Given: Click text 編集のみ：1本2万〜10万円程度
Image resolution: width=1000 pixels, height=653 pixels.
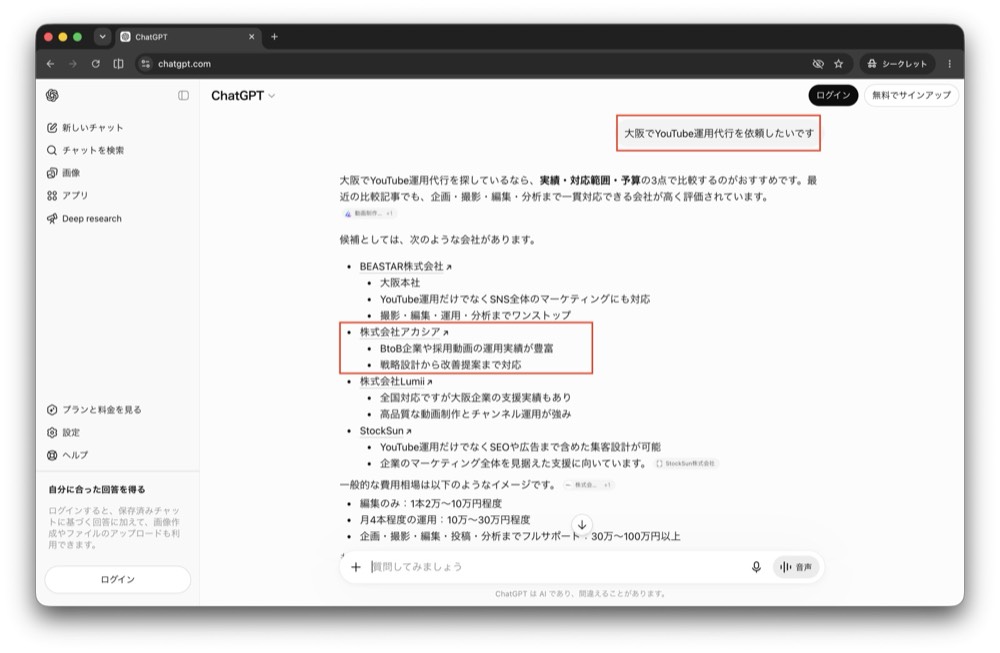Looking at the screenshot, I should [430, 503].
